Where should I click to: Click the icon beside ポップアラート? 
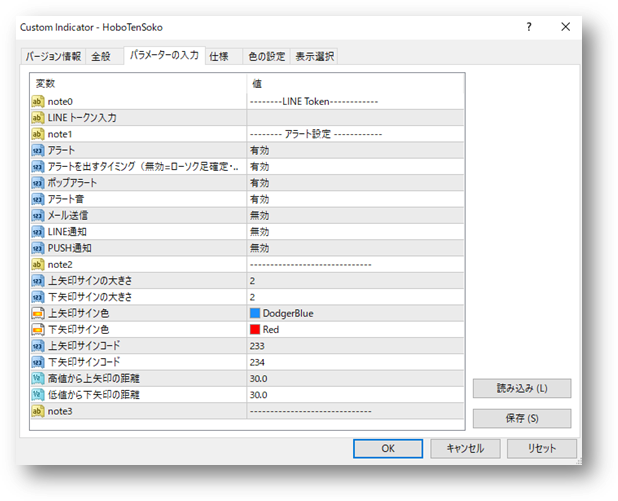click(x=37, y=183)
